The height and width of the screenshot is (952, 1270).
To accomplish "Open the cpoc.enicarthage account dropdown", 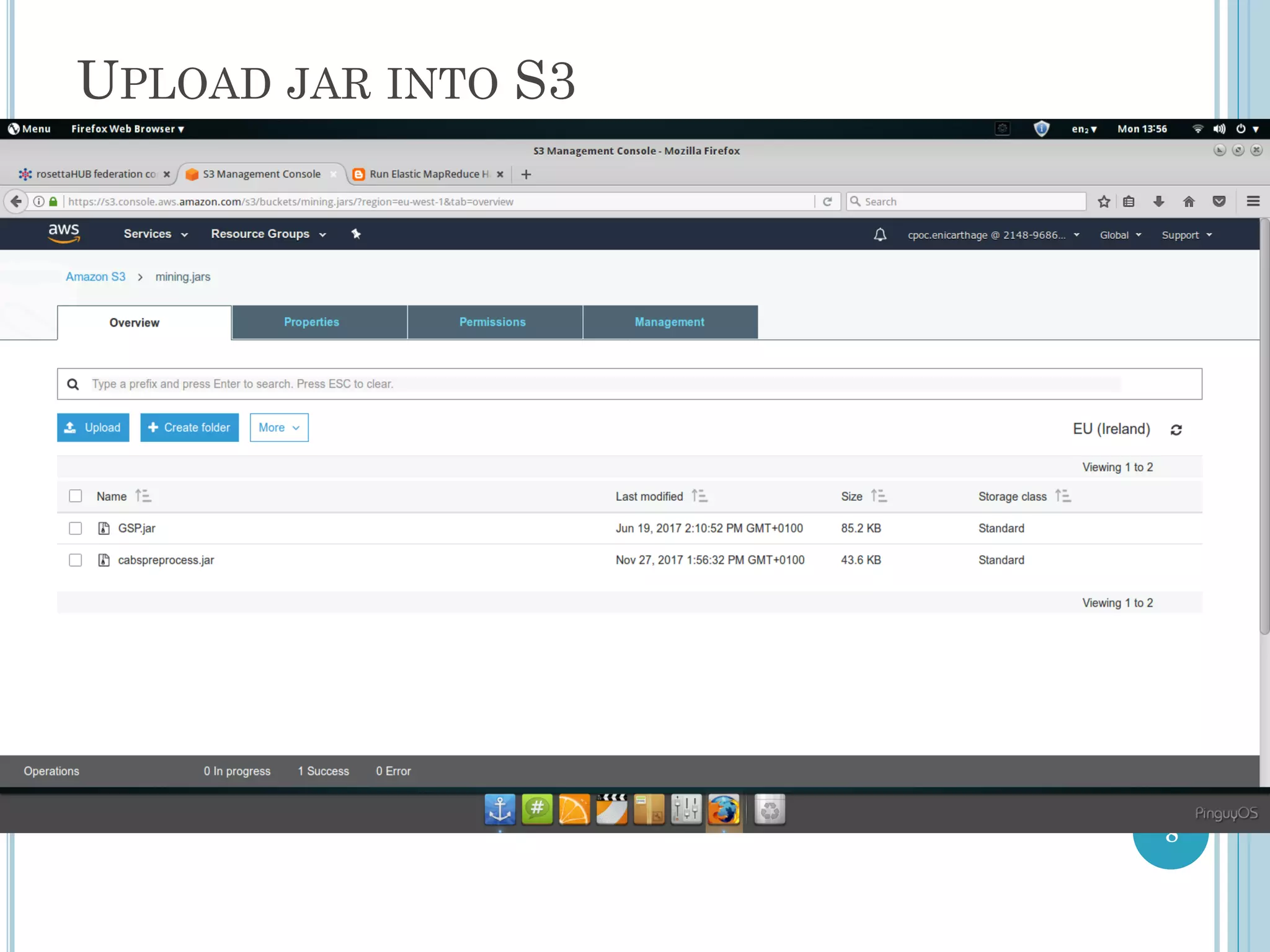I will point(993,235).
